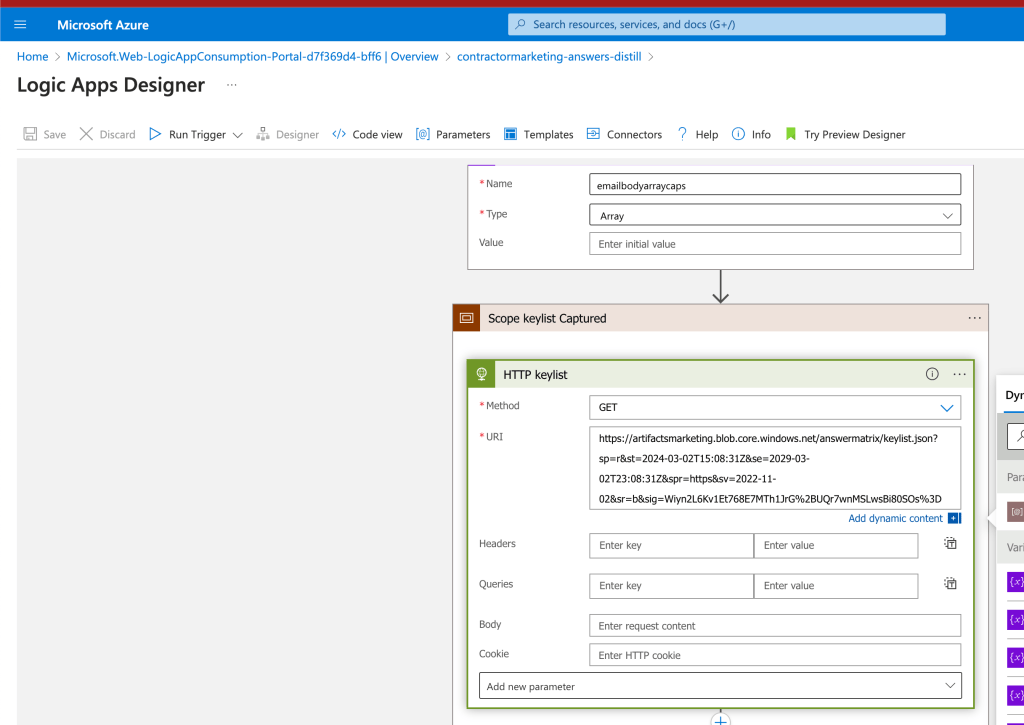The image size is (1024, 725).
Task: Open the Type dropdown set to Array
Action: coord(775,215)
